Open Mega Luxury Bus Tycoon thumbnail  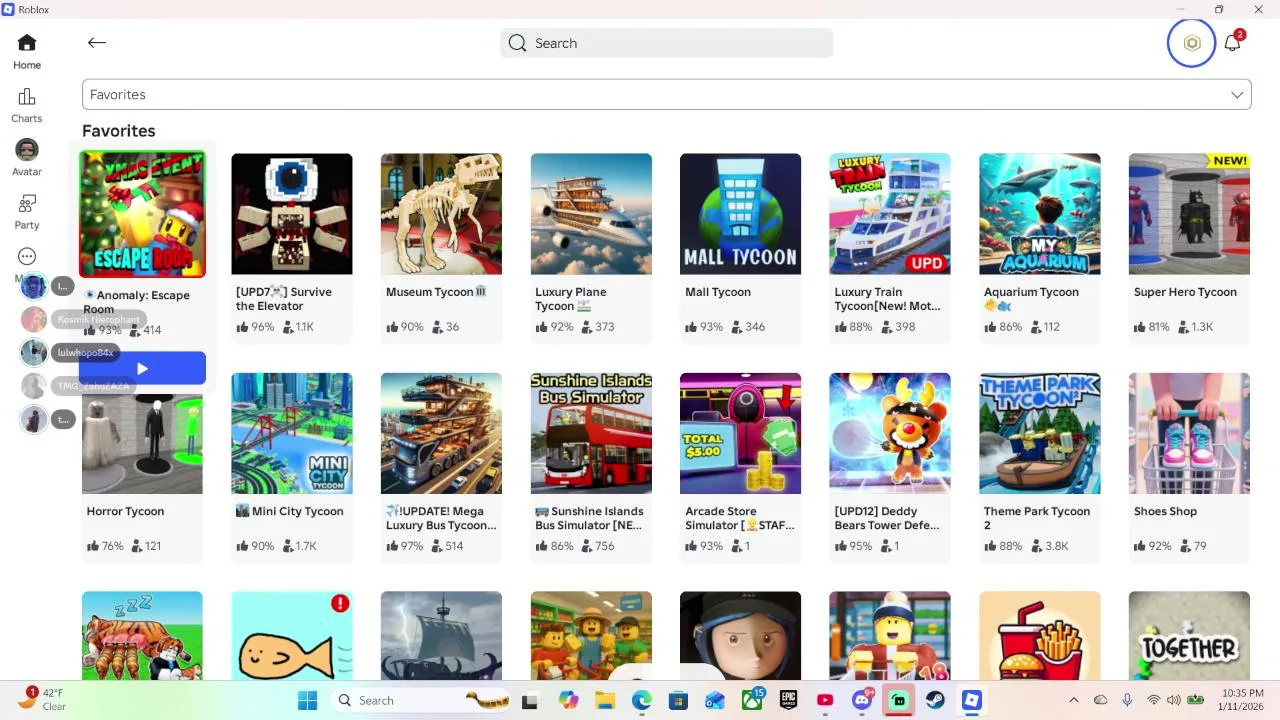441,433
